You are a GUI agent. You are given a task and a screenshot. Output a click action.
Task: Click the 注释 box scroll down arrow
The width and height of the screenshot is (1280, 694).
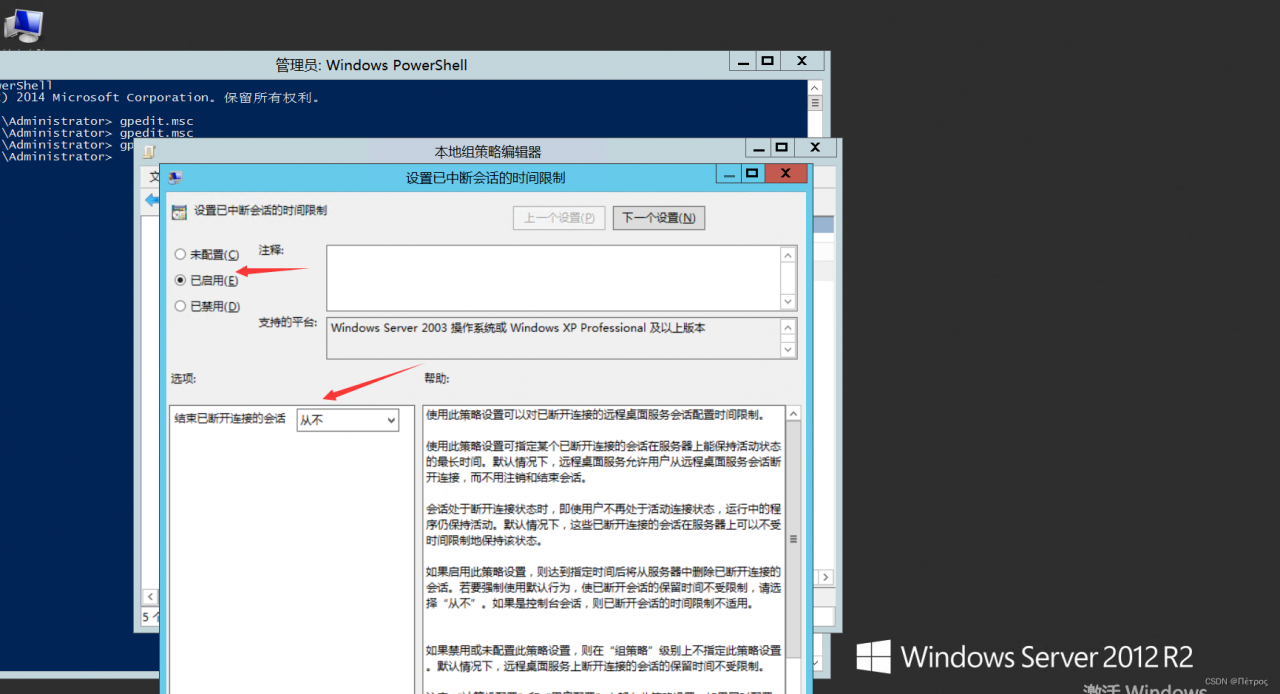click(x=788, y=301)
